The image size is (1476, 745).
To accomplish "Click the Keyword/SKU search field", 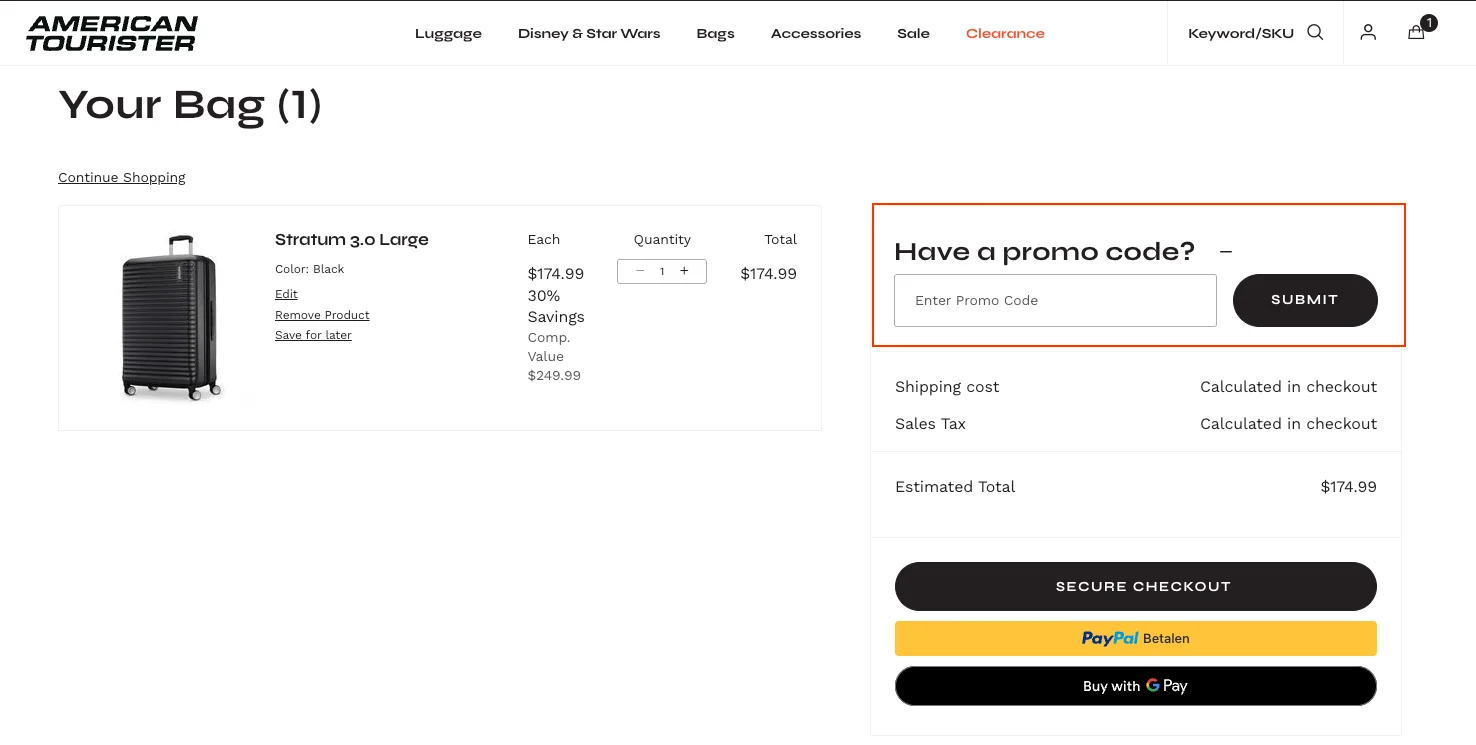I will 1240,33.
